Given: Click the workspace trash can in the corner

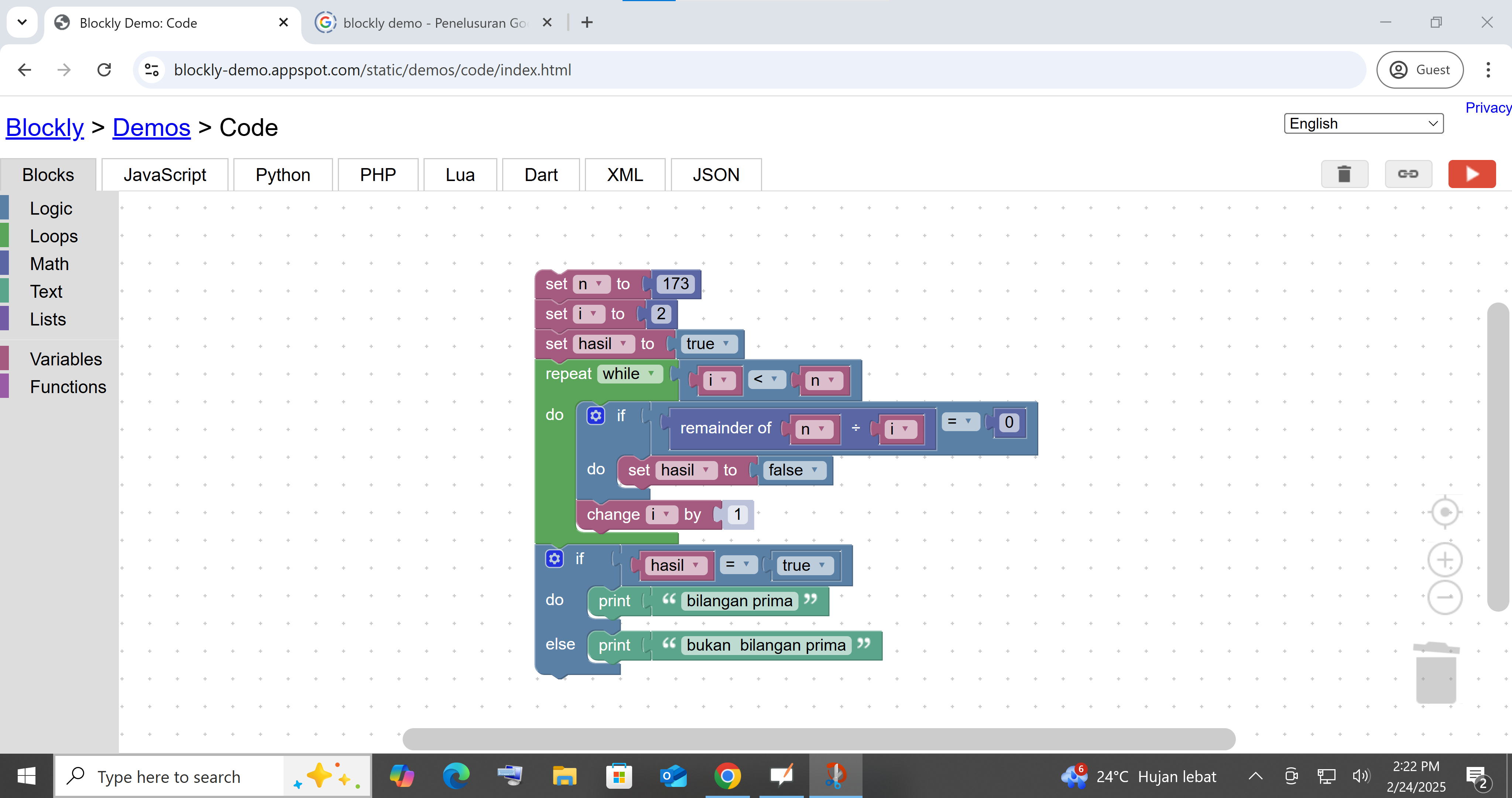Looking at the screenshot, I should coord(1436,672).
